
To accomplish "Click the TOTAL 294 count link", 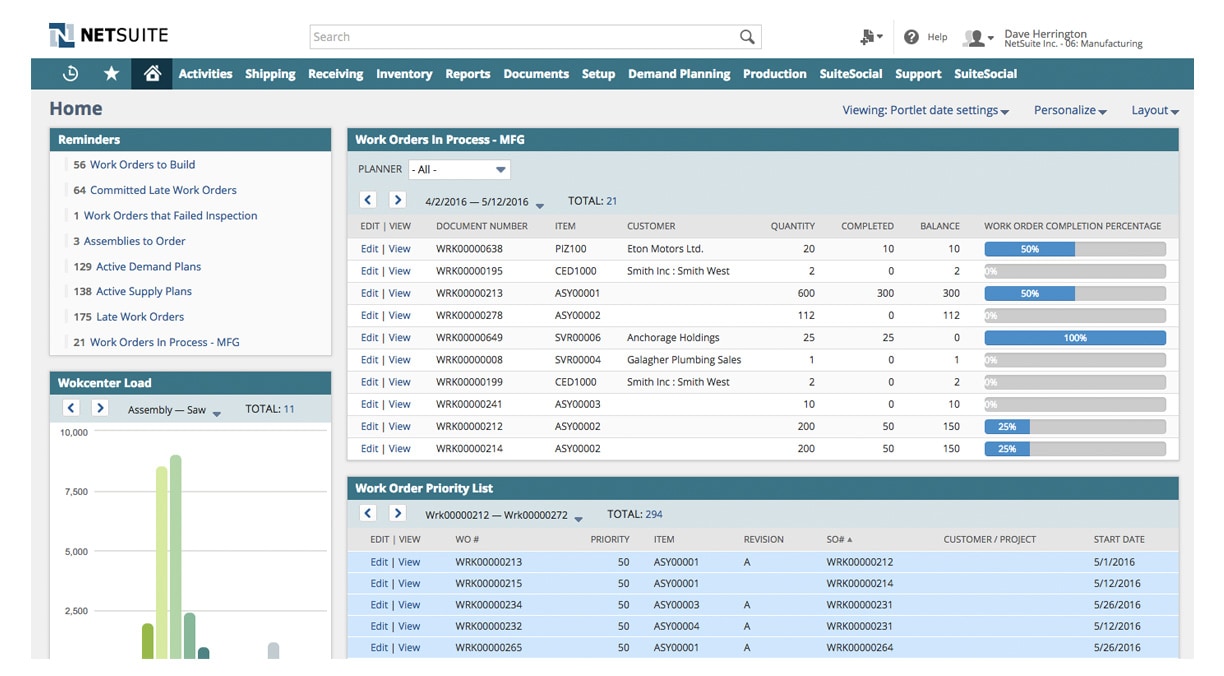I will (654, 515).
